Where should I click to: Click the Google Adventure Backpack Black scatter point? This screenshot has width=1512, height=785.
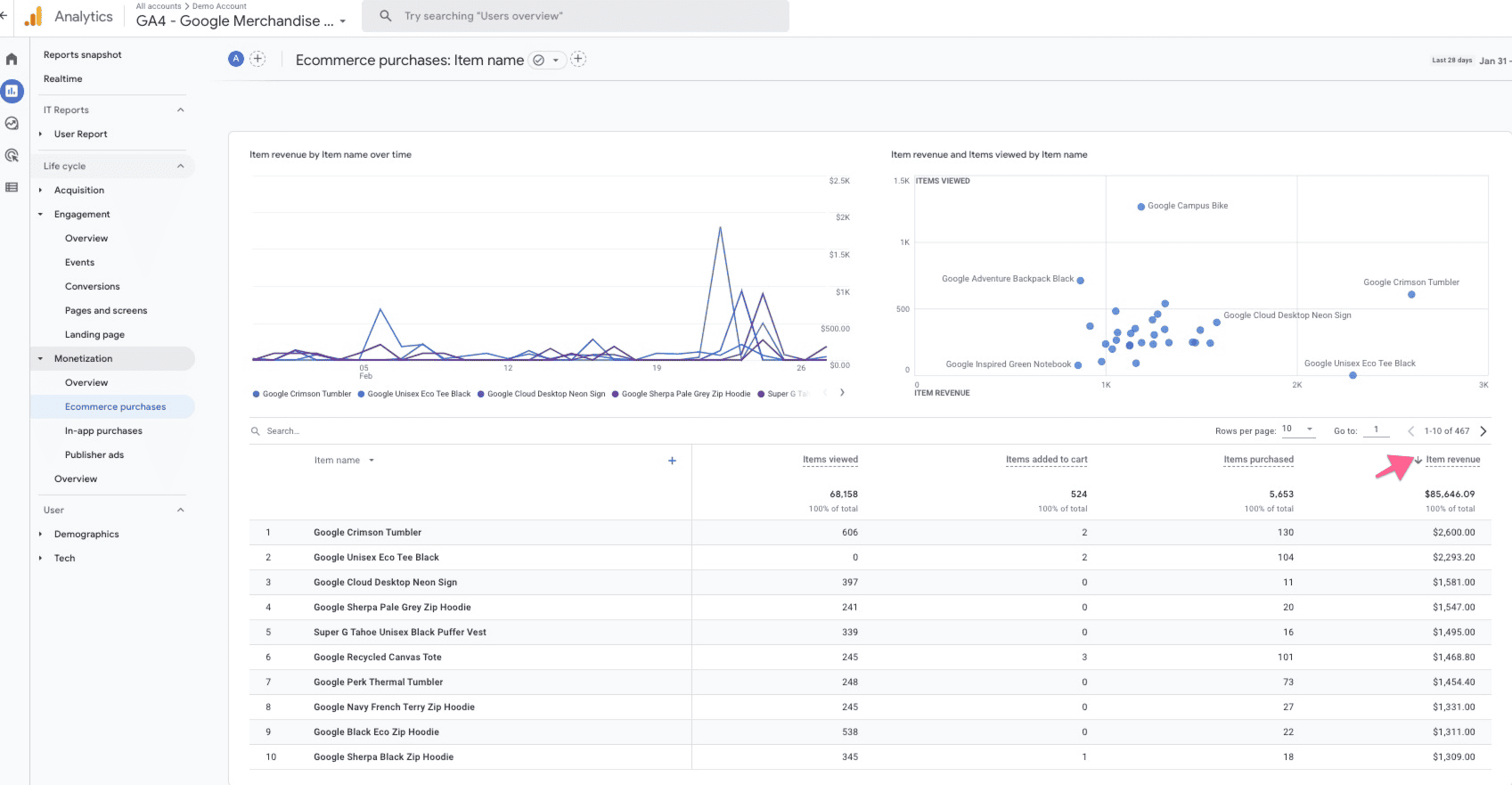(x=1081, y=281)
